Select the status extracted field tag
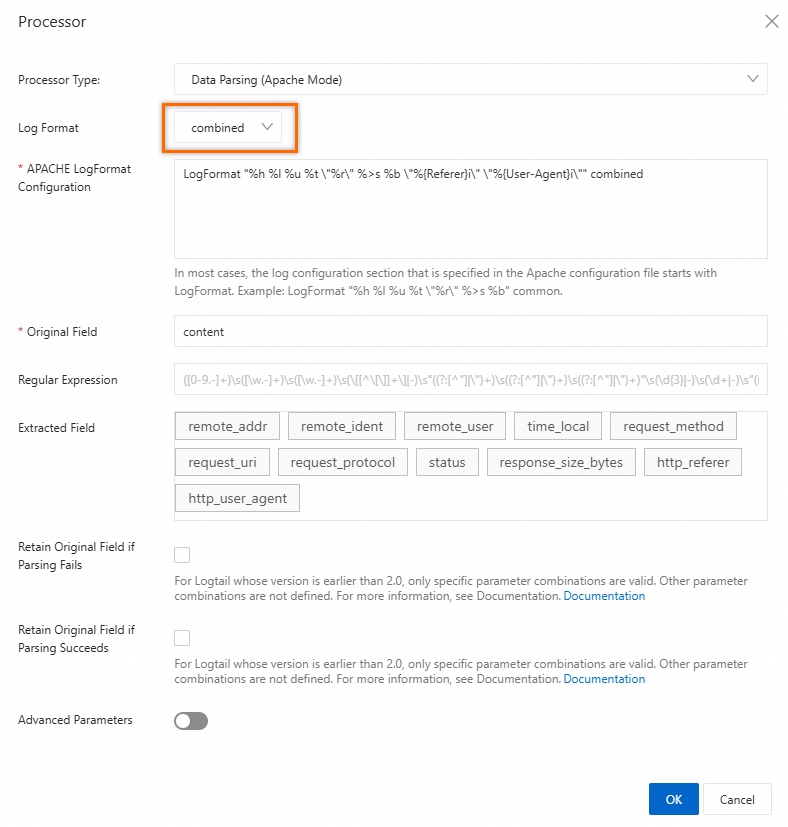Screen dimensions: 788x827 tap(447, 462)
